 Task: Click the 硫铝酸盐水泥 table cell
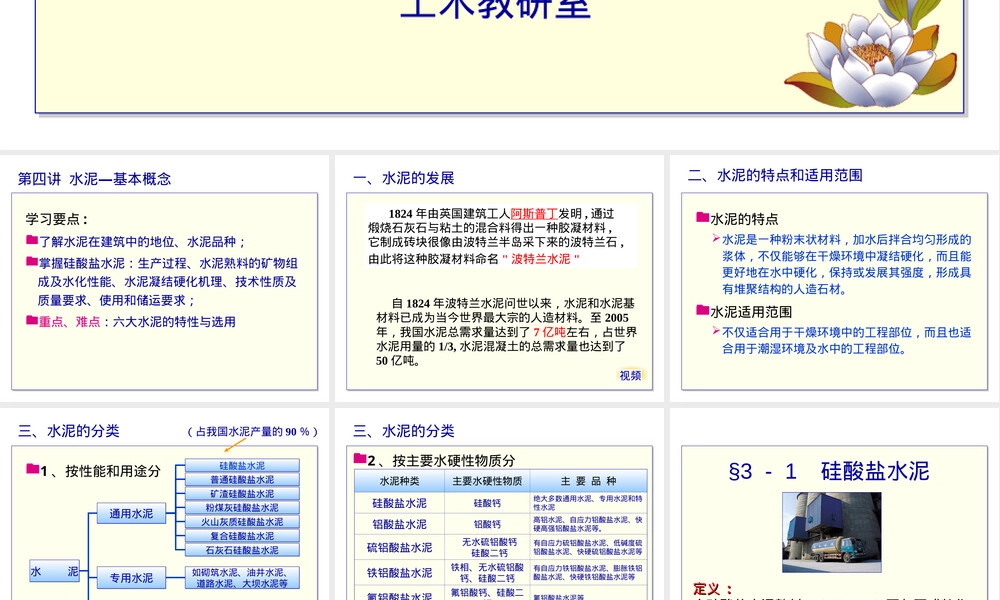pos(399,547)
